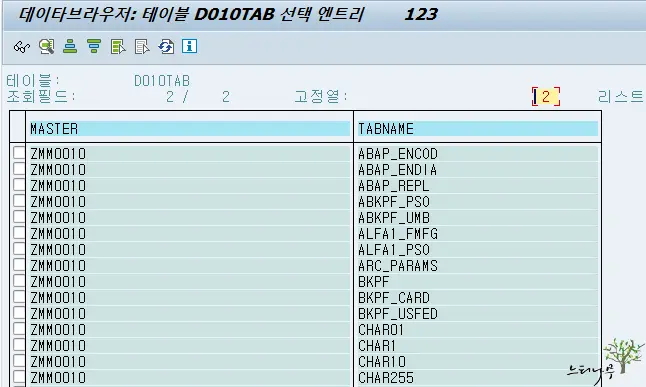Sort the list in descending order

(94, 46)
